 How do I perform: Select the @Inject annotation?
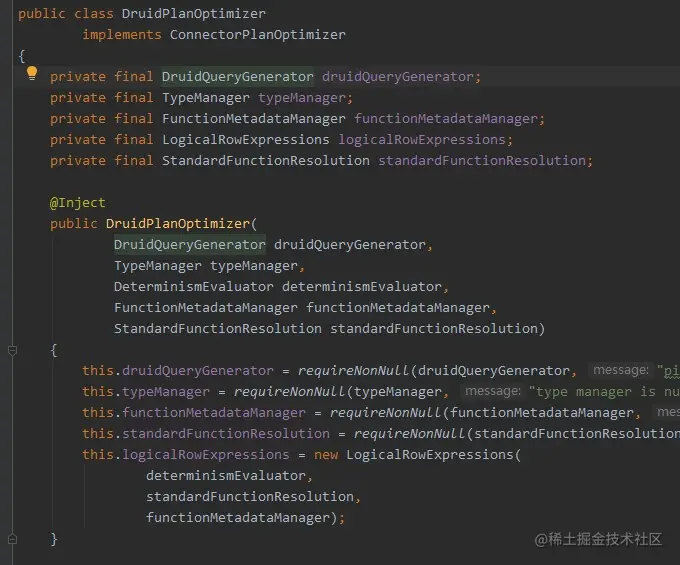tap(78, 202)
